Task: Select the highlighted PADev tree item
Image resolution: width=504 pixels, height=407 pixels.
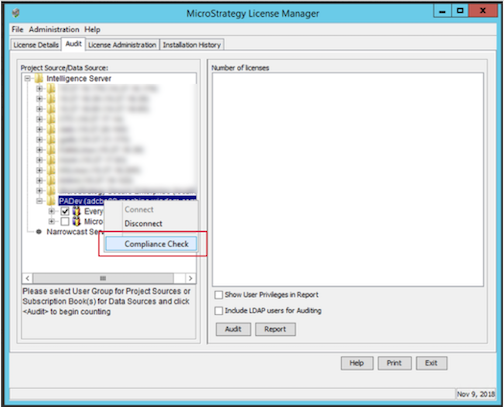Action: 127,201
